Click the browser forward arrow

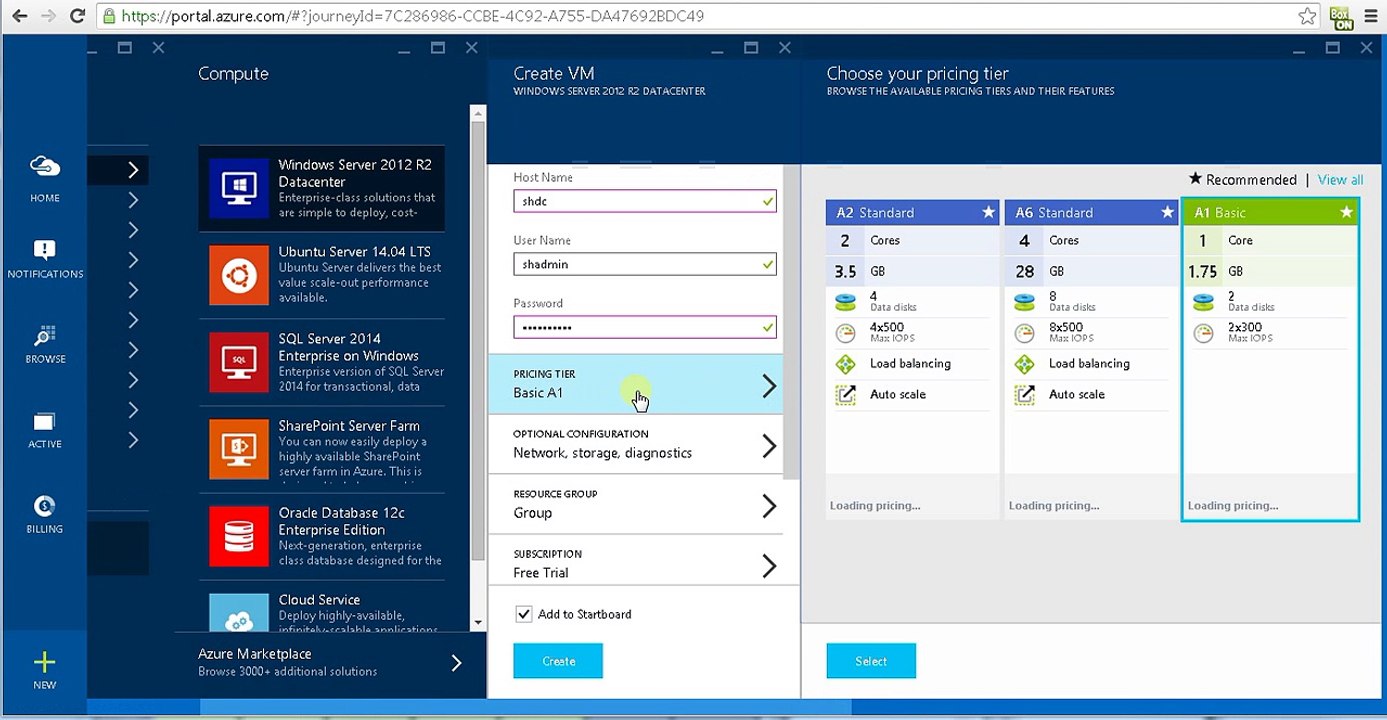pos(48,17)
